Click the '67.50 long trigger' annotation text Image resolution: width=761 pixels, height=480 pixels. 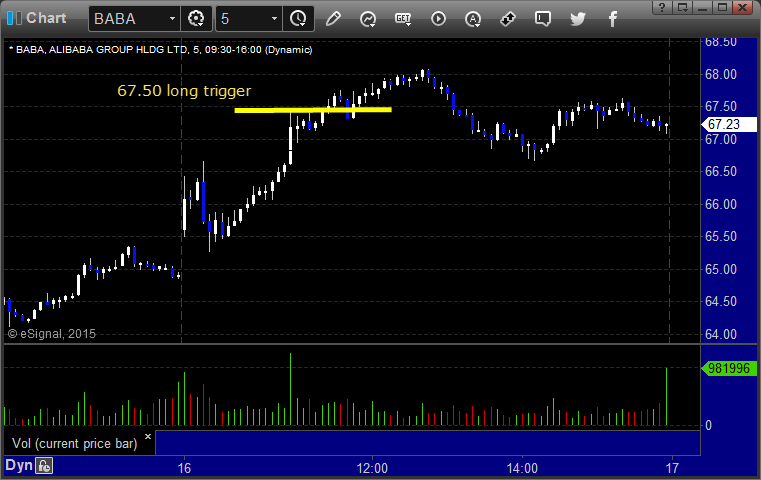click(184, 91)
